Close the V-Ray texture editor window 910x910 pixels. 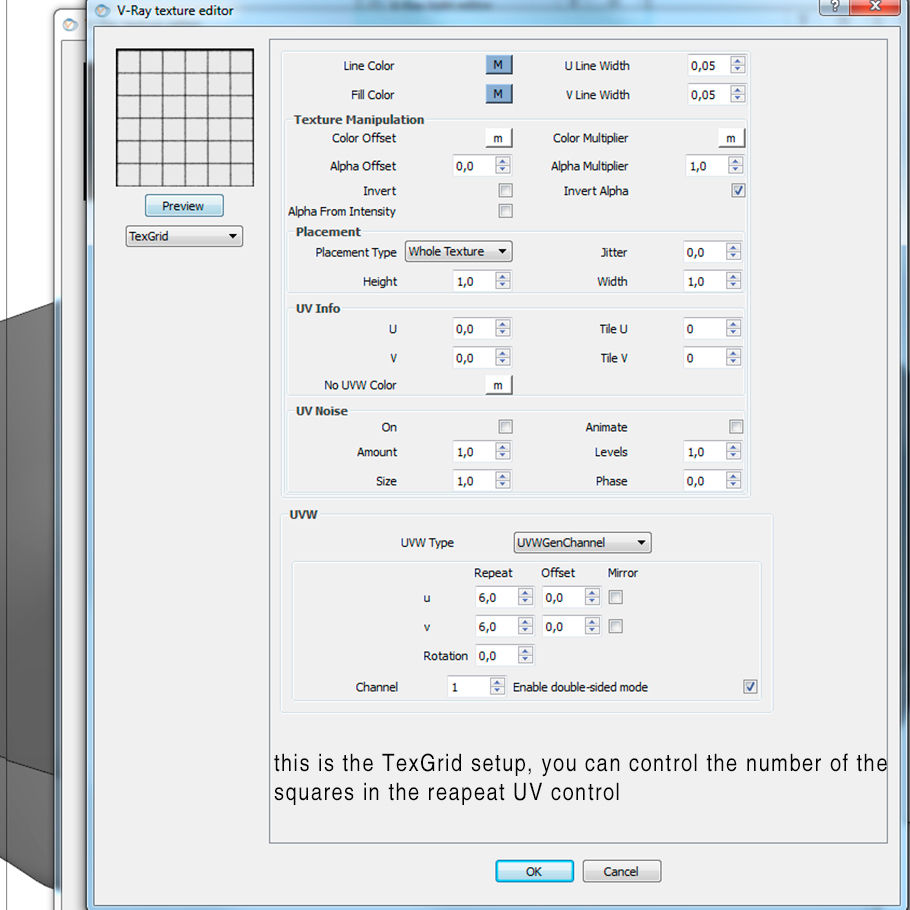[x=876, y=7]
